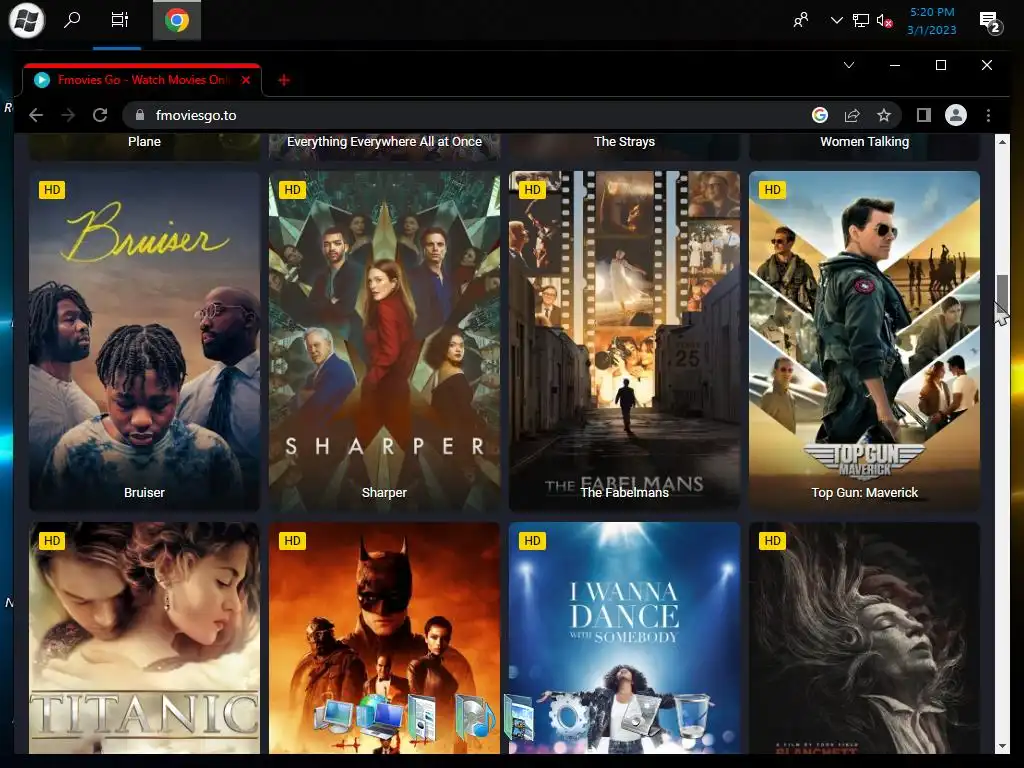
Task: Click the Bruiser title label
Action: [144, 492]
